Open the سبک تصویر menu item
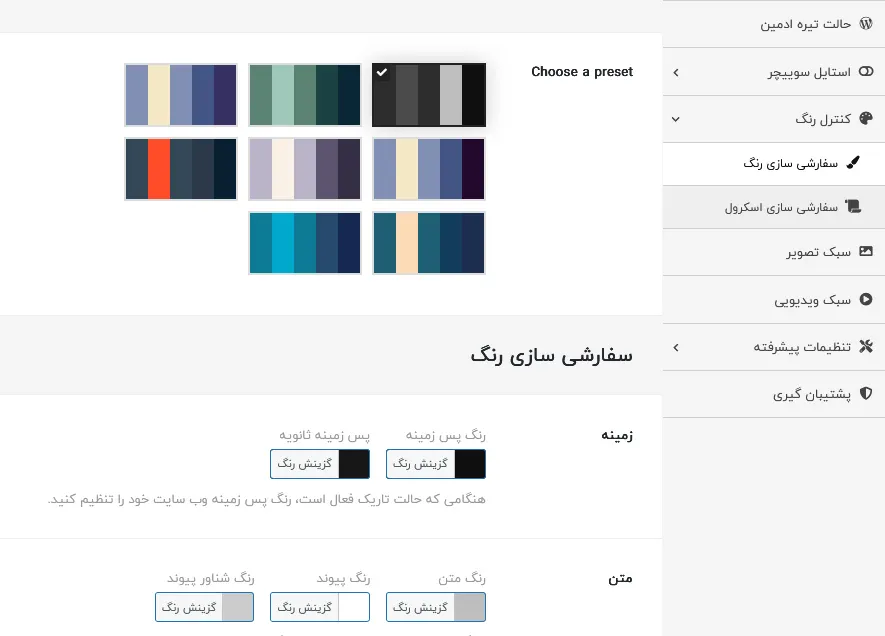The width and height of the screenshot is (885, 636). [774, 252]
